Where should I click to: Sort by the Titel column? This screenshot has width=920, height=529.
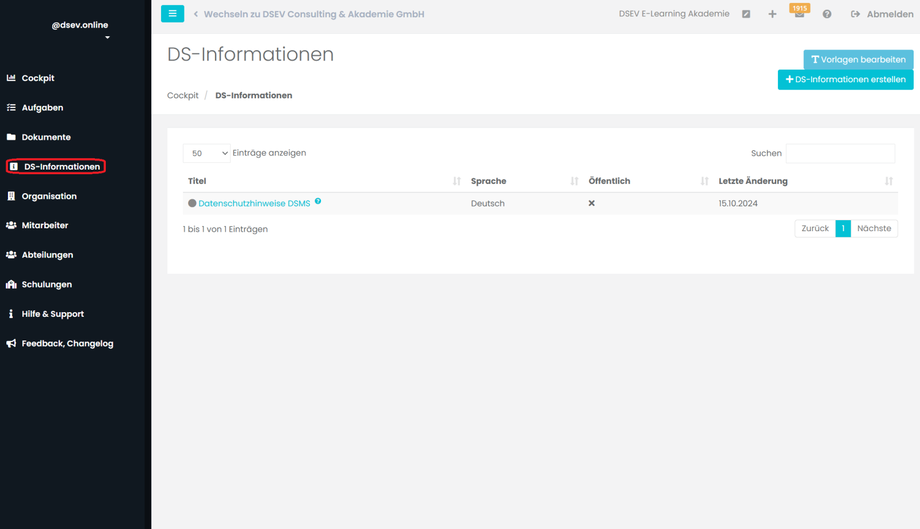324,181
